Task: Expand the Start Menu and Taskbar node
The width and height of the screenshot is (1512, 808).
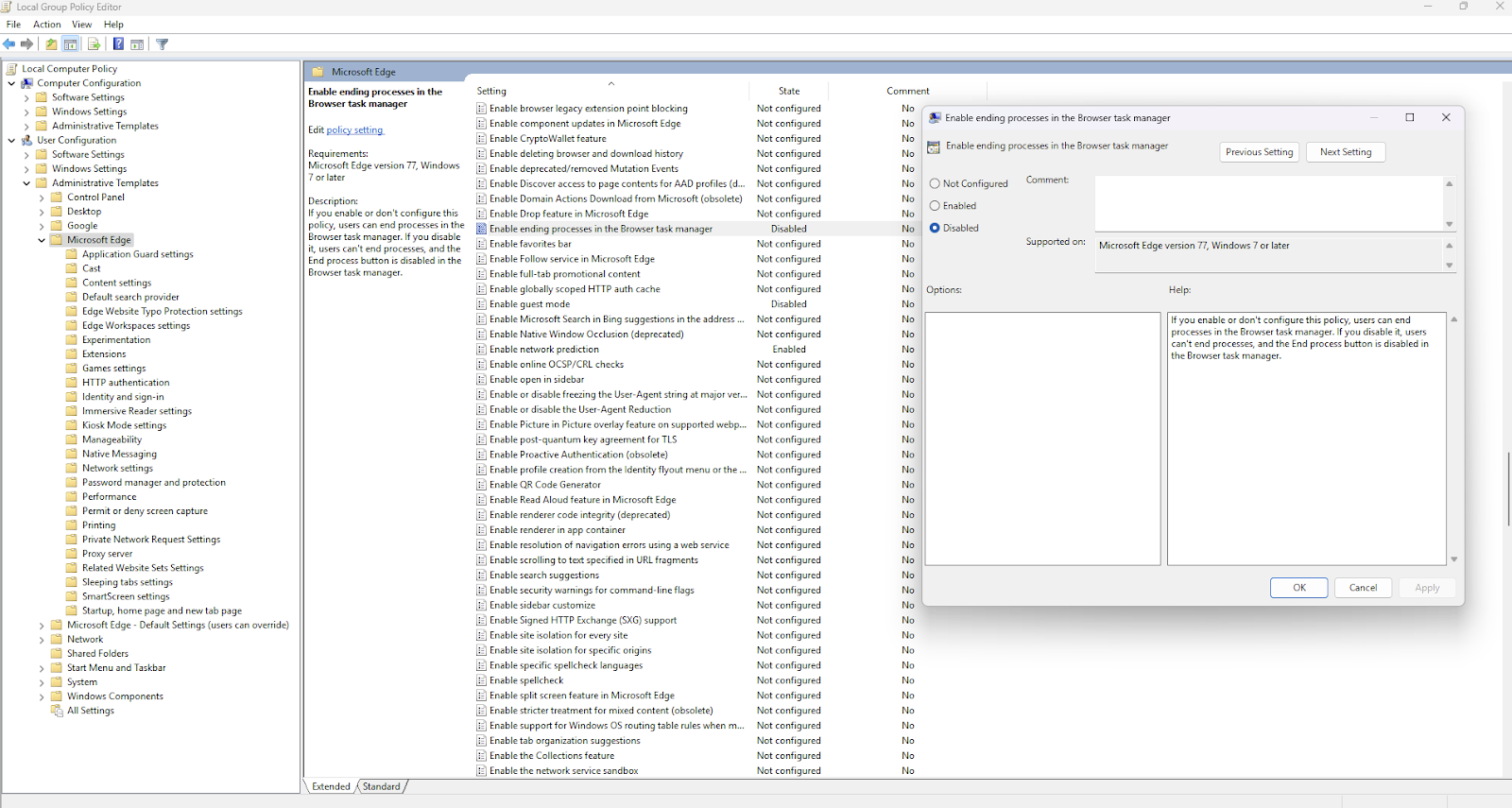Action: click(42, 668)
